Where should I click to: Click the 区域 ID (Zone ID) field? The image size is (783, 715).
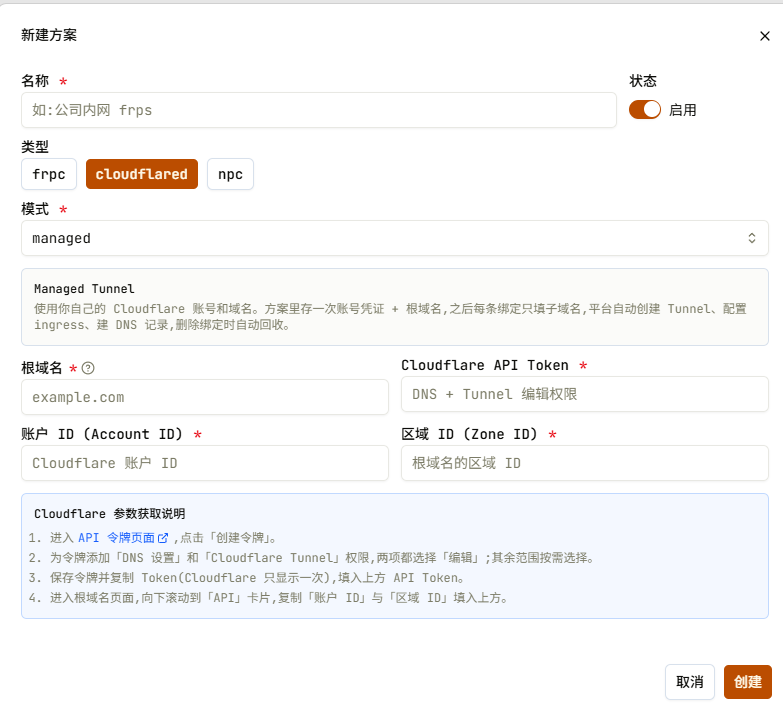click(585, 463)
